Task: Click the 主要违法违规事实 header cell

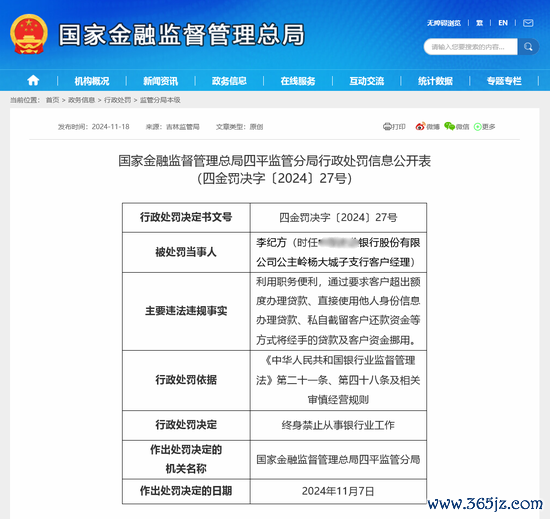Action: tap(186, 311)
